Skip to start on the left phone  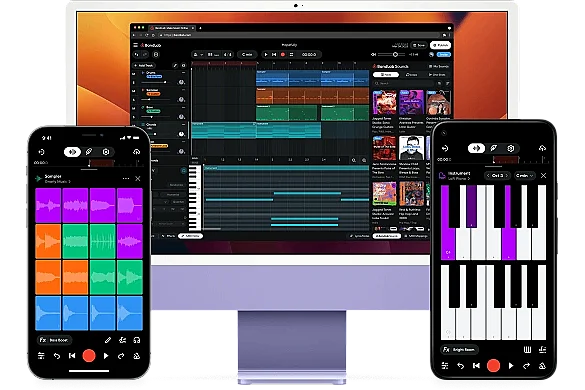click(72, 356)
